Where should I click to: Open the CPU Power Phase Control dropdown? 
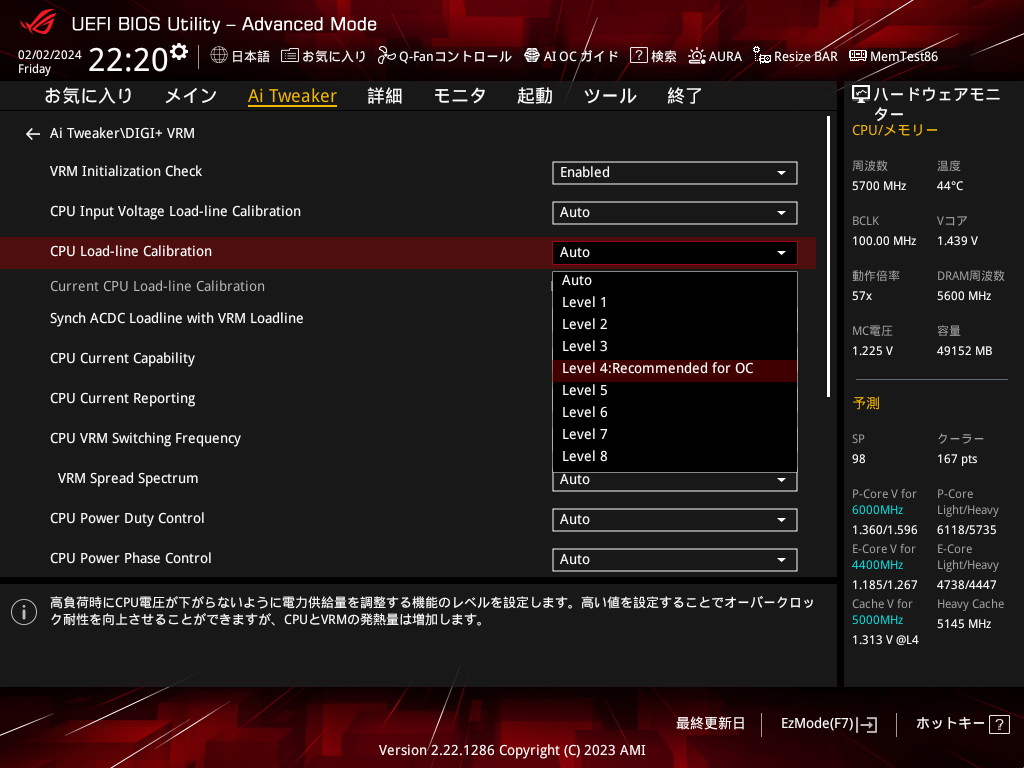click(x=675, y=560)
